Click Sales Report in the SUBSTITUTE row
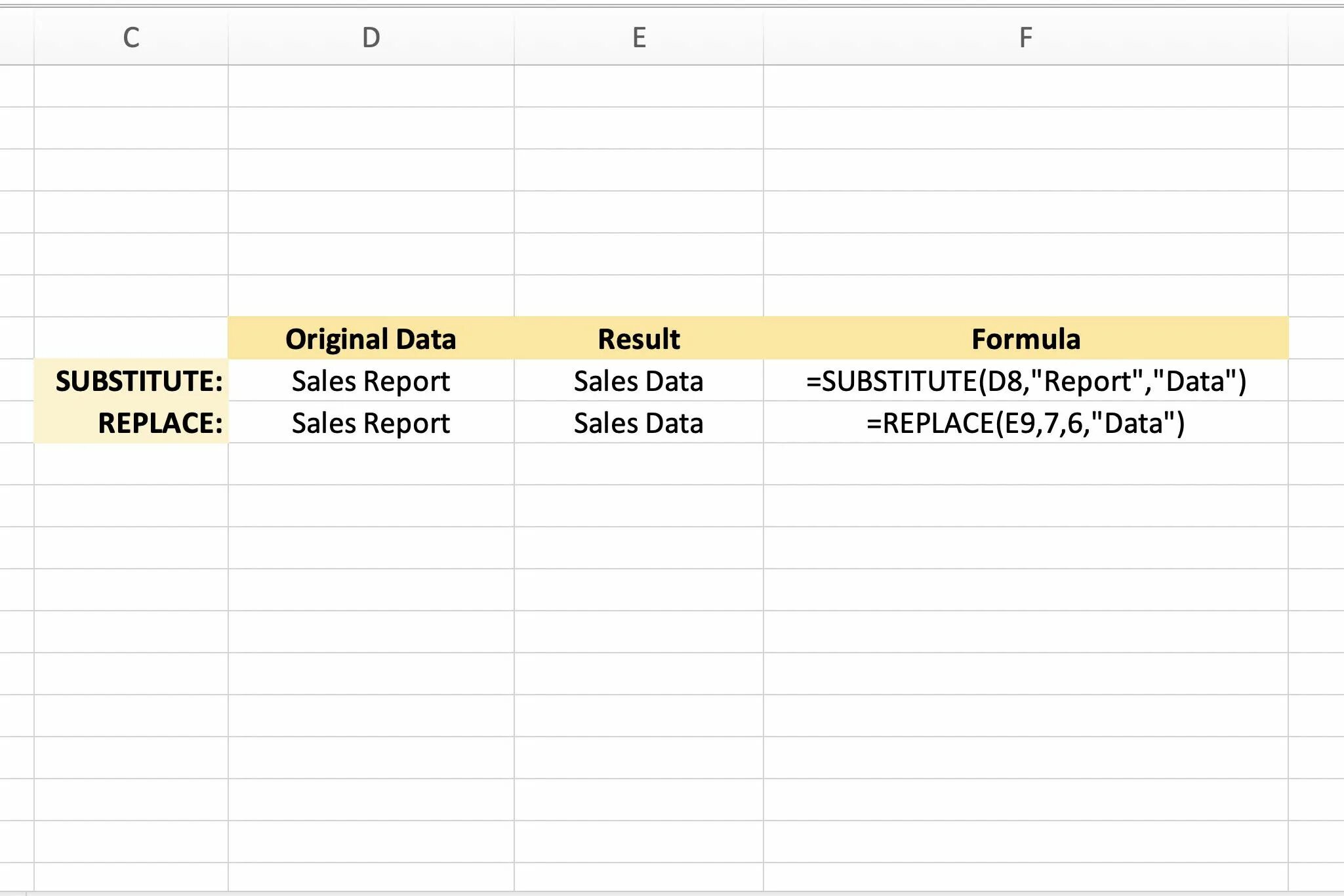This screenshot has width=1344, height=896. pos(371,381)
